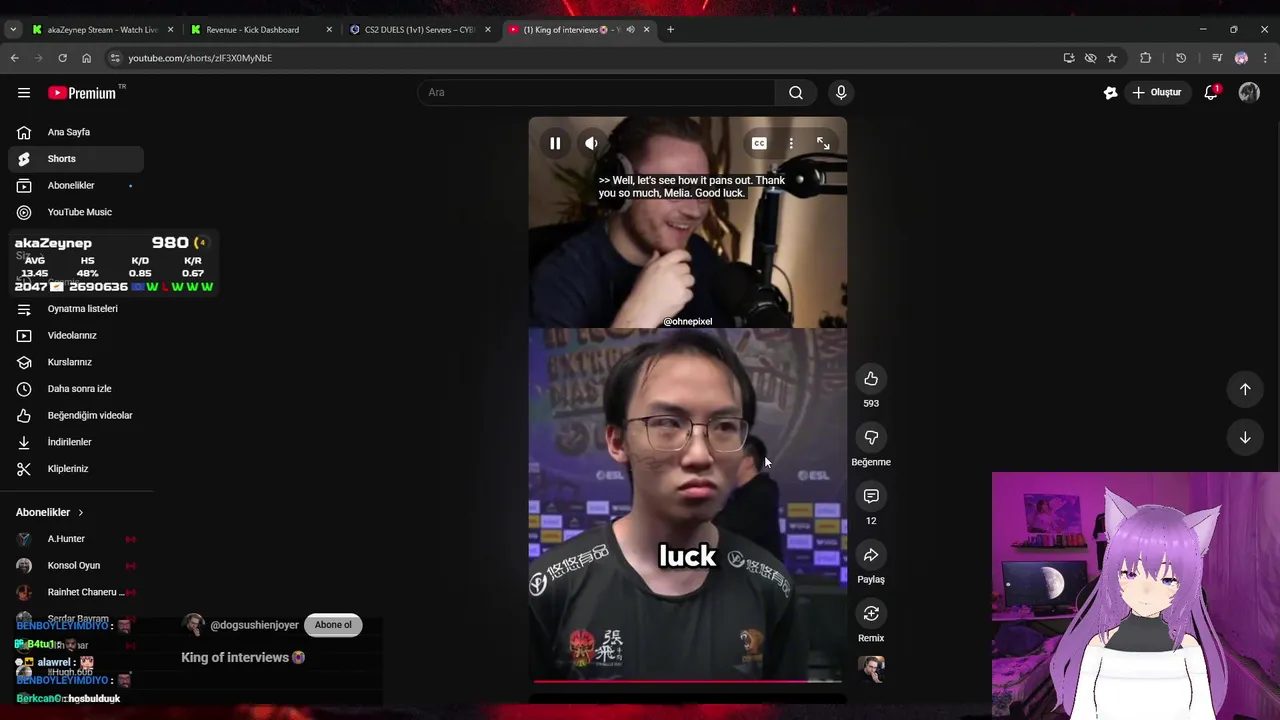Screen dimensions: 1280x720
Task: Open Remix options for this Short
Action: [x=871, y=613]
